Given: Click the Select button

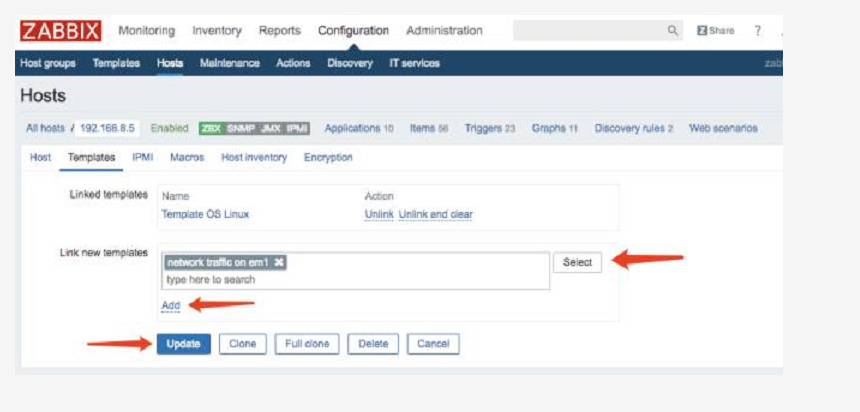Looking at the screenshot, I should click(577, 262).
